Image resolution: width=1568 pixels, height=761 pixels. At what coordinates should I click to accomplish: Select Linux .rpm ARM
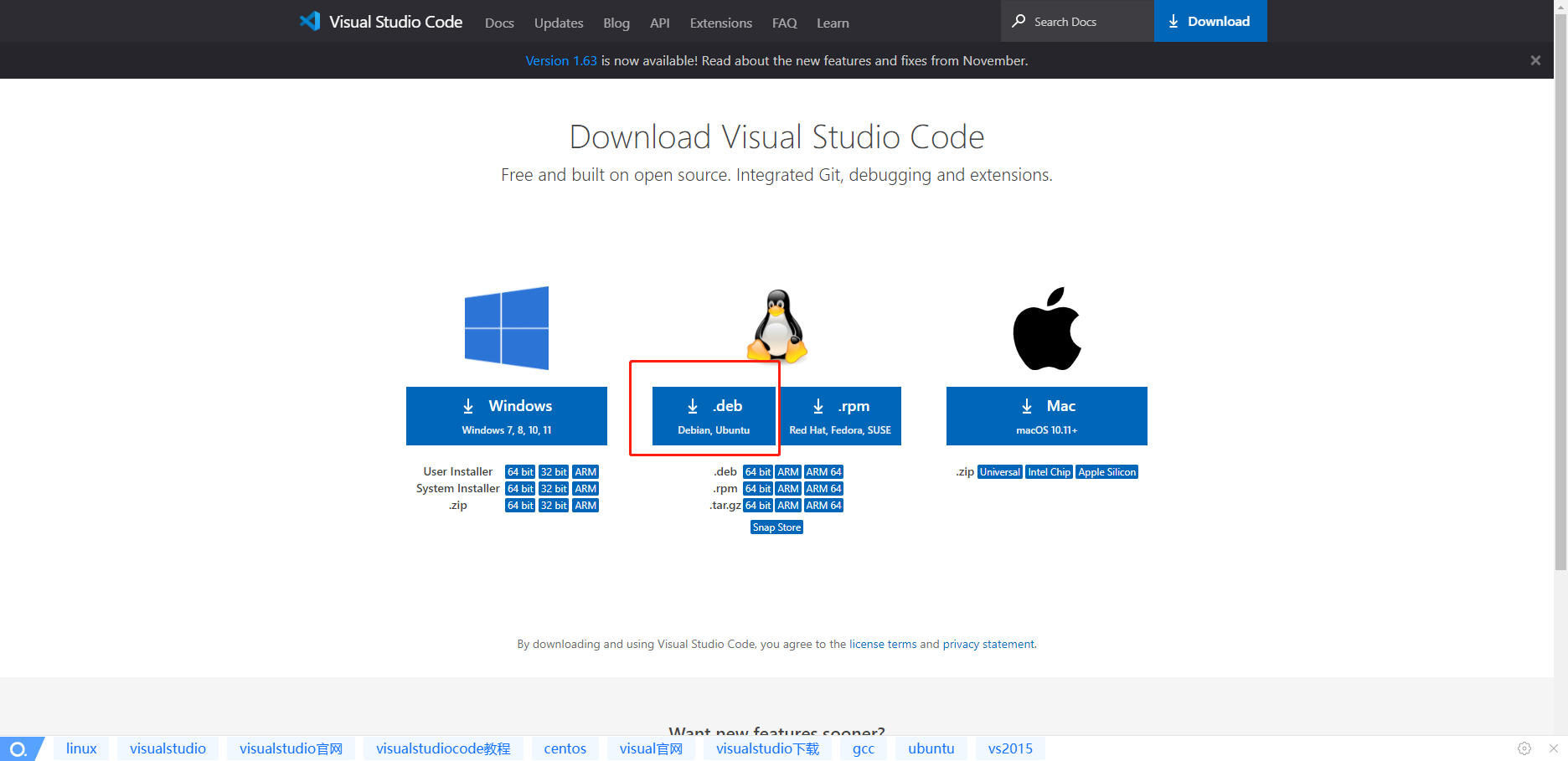coord(788,489)
